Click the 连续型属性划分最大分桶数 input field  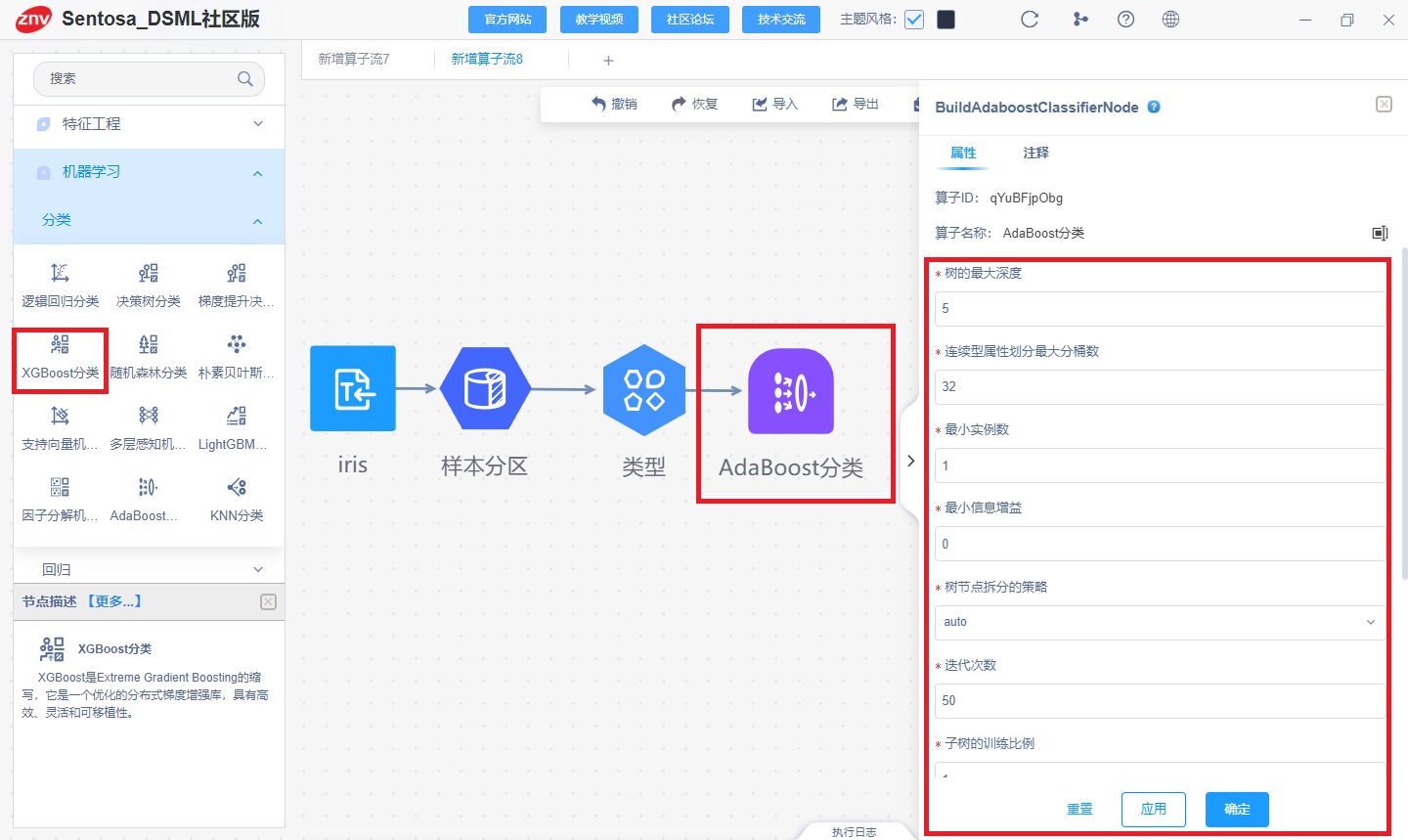tap(1160, 386)
